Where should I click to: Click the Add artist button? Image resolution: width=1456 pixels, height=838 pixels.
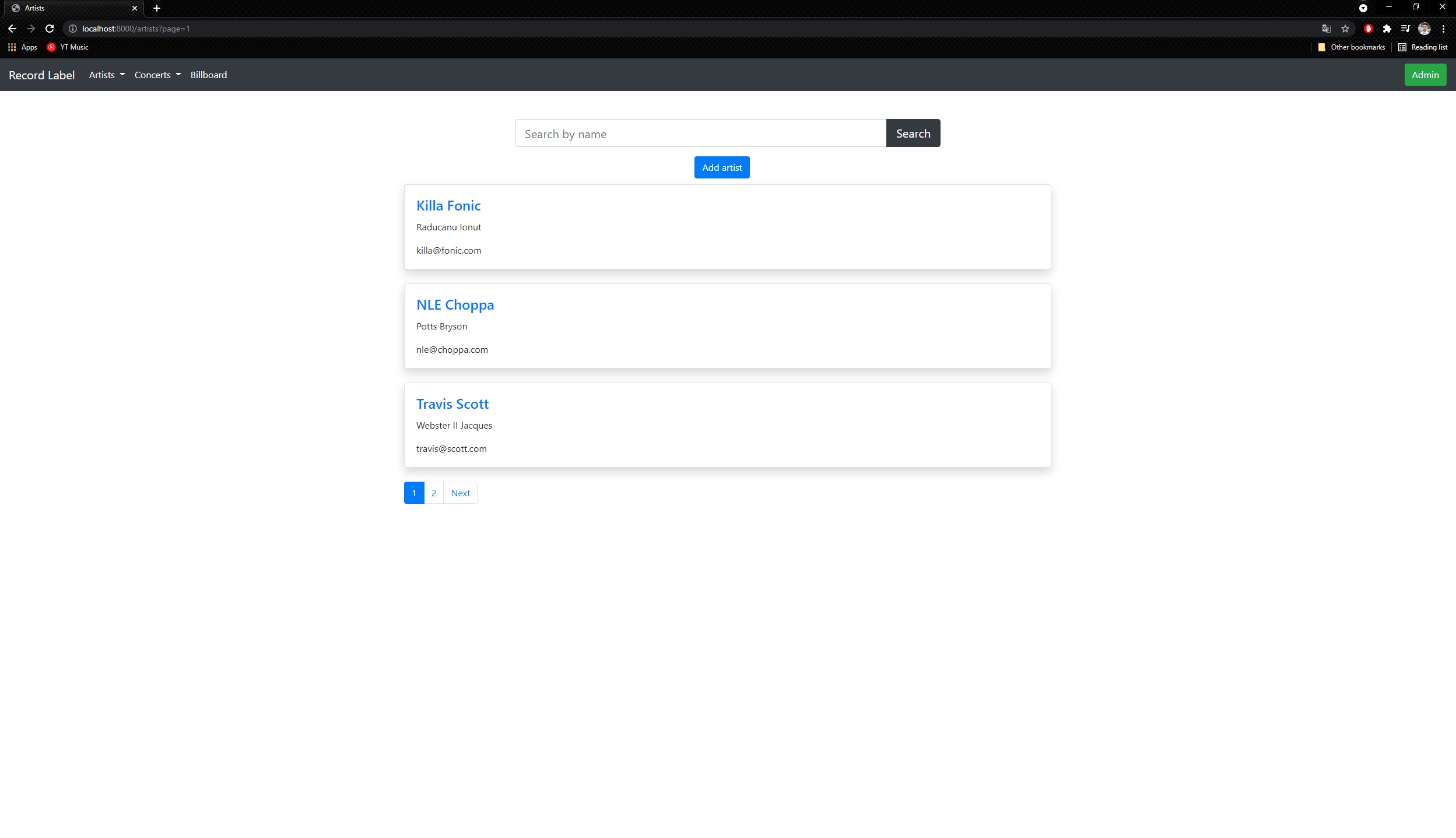(721, 167)
